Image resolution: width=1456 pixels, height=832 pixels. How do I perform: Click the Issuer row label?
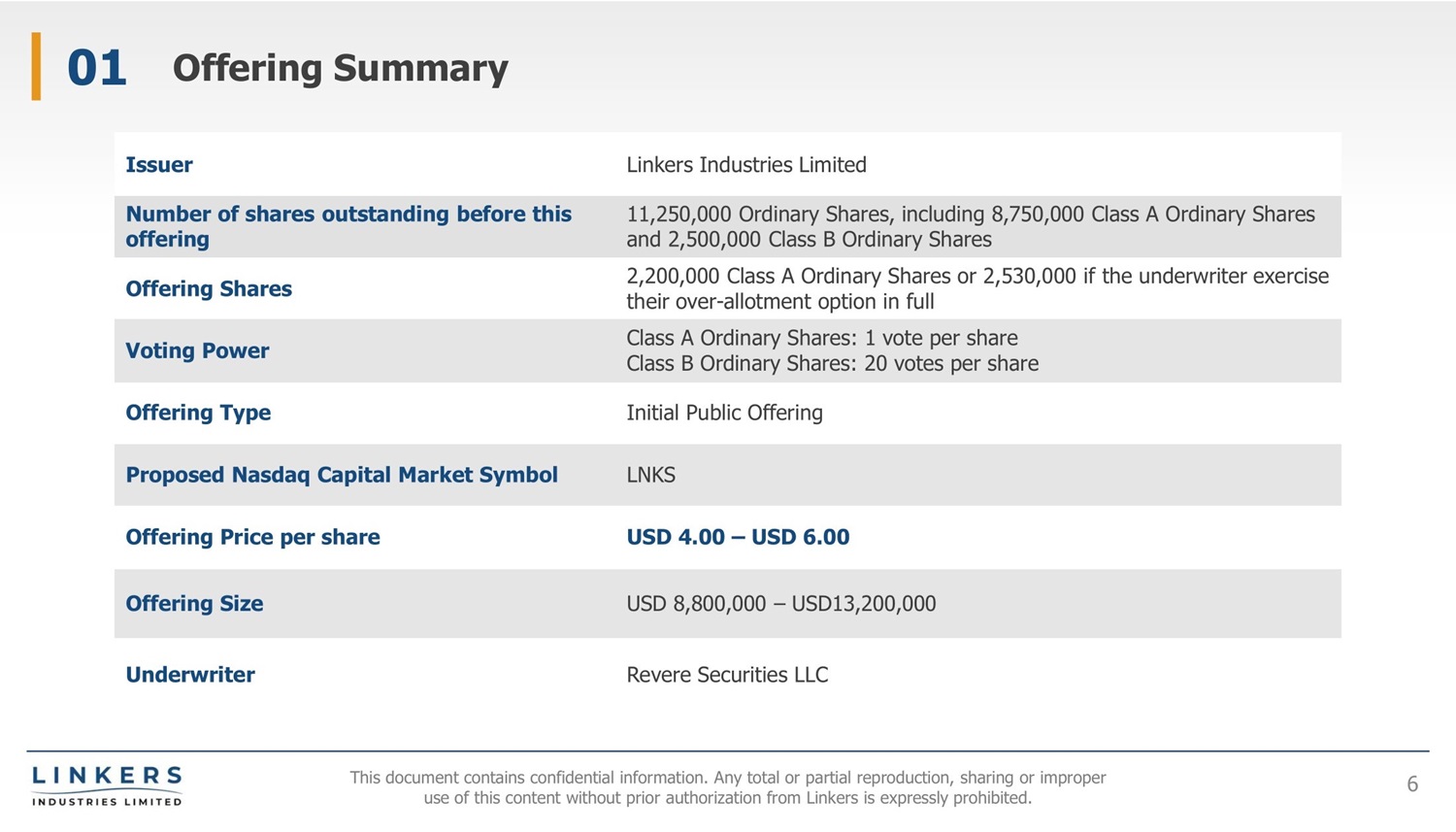point(159,165)
